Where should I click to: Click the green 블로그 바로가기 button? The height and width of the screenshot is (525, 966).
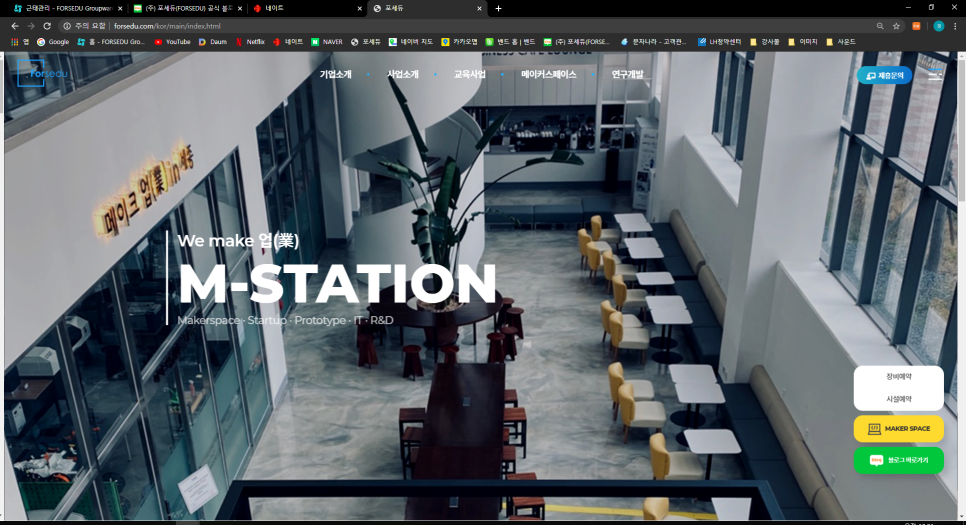[x=898, y=460]
